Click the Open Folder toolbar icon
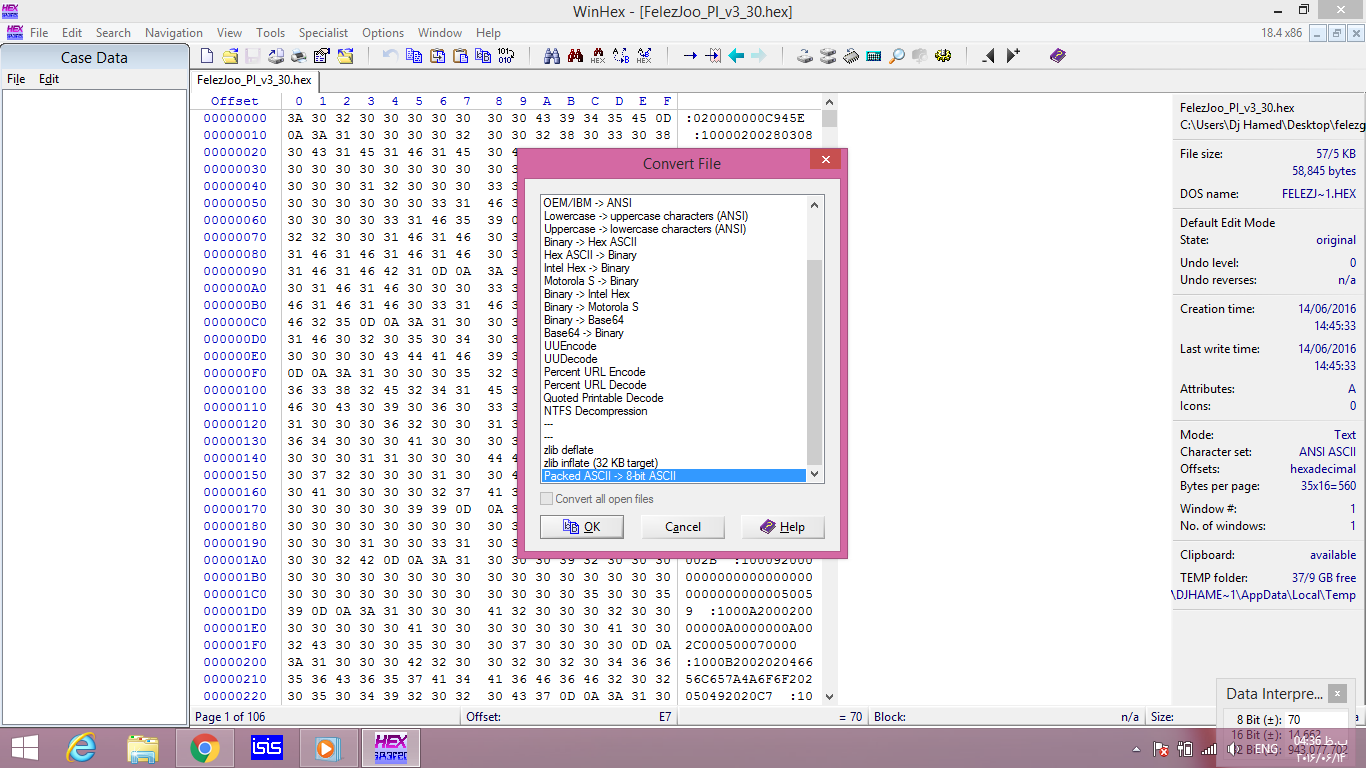This screenshot has width=1366, height=769. click(345, 56)
